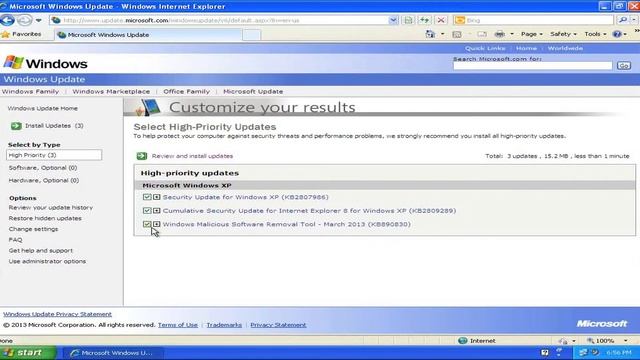Click the Feeds toolbar icon
The height and width of the screenshot is (360, 640).
457,34
